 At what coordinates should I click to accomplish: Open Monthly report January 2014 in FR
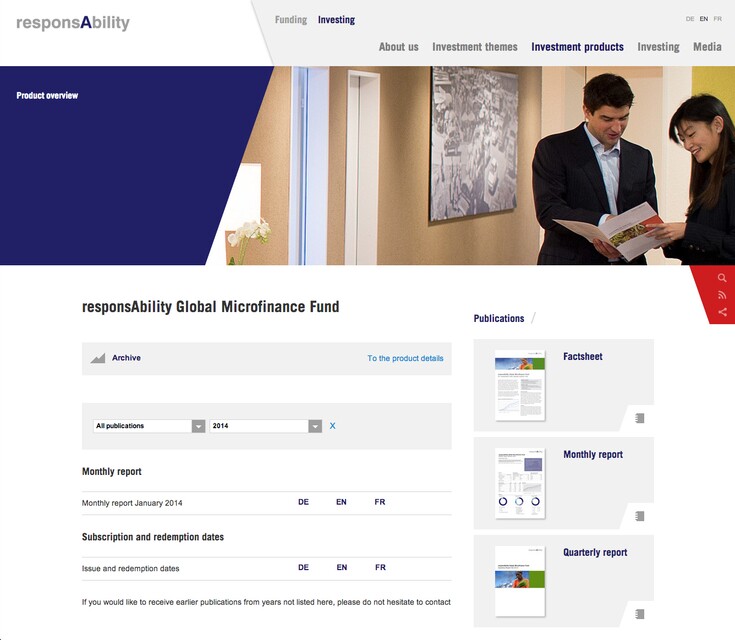coord(380,502)
